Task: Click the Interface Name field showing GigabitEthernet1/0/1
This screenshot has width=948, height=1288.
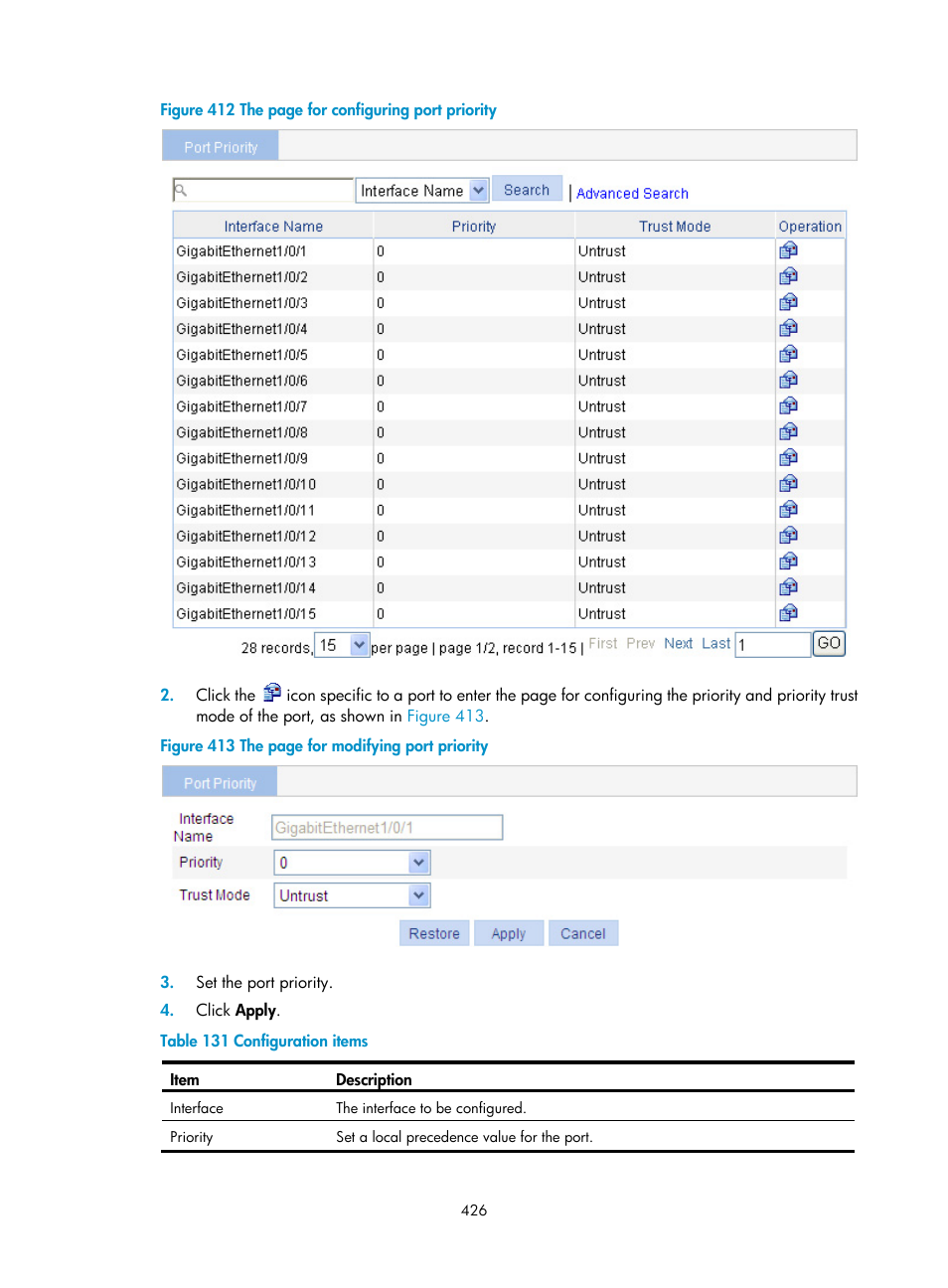Action: [x=388, y=827]
